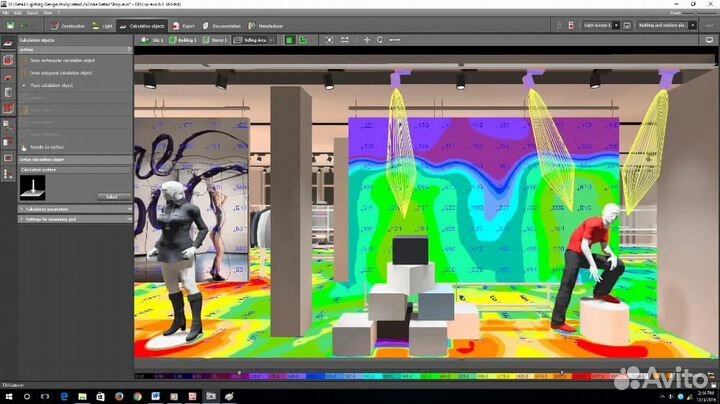Open the Construction mode tab
The height and width of the screenshot is (404, 720).
point(70,25)
